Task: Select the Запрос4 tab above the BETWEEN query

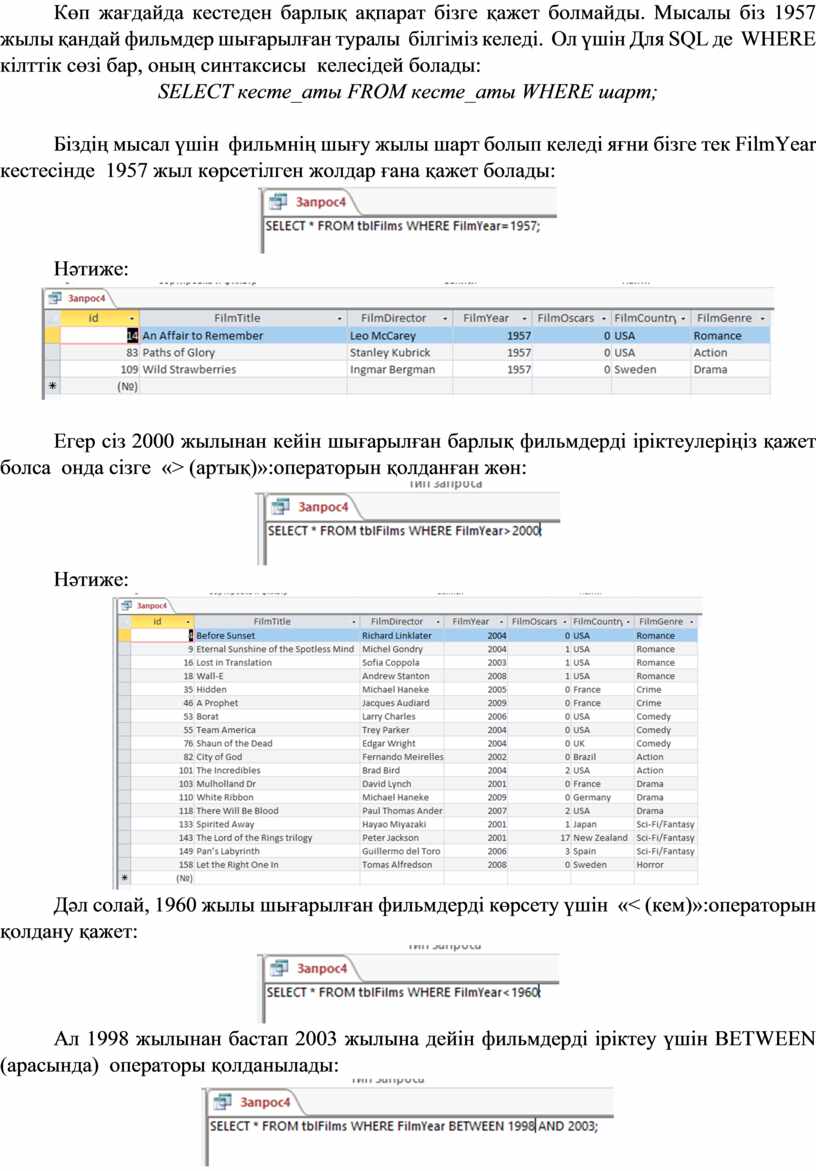Action: [253, 1102]
